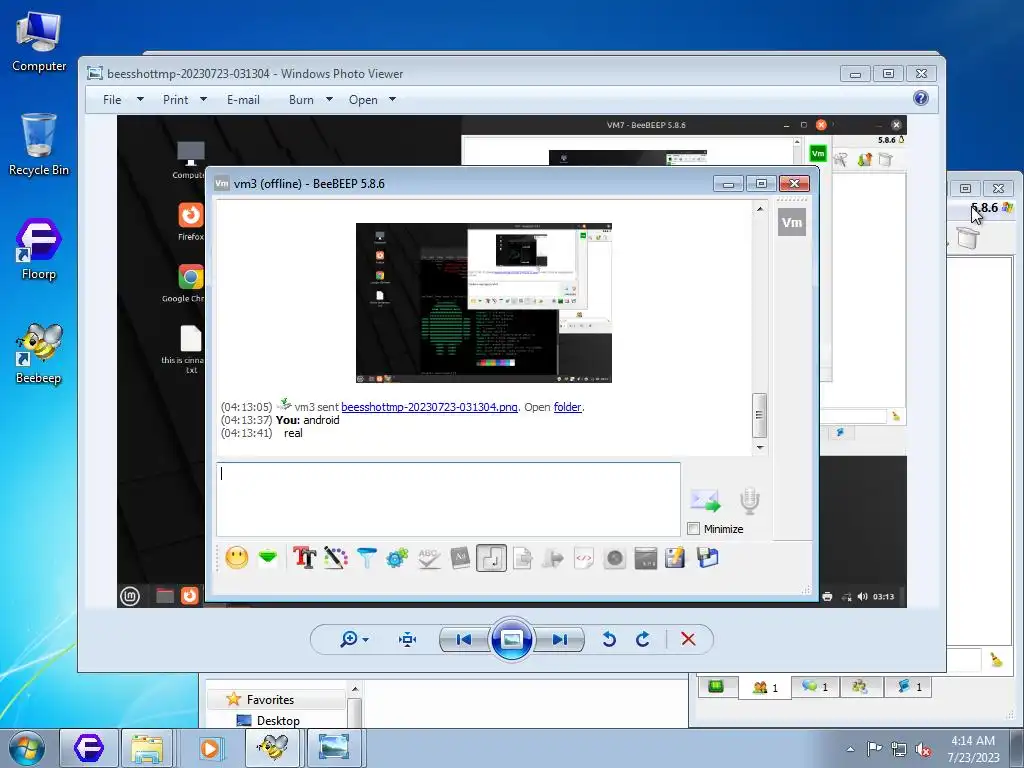Click the Photo Viewer taskbar button

click(334, 748)
